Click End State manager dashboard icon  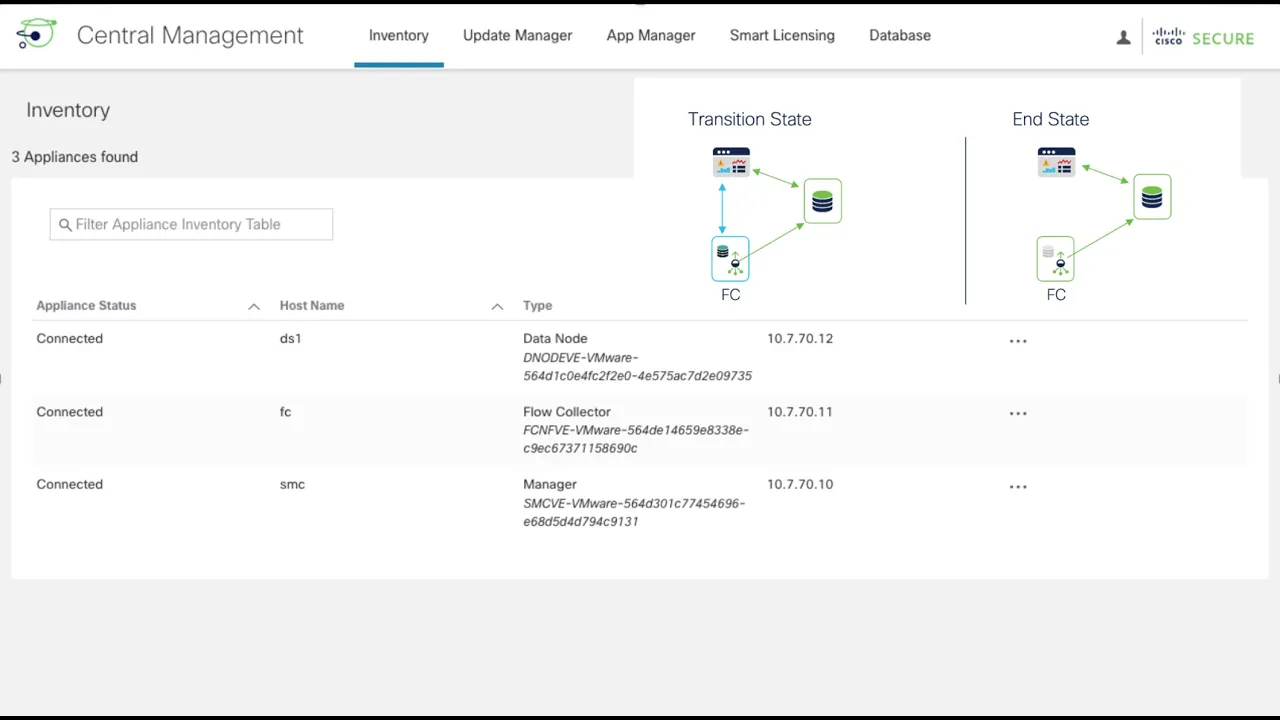1056,162
